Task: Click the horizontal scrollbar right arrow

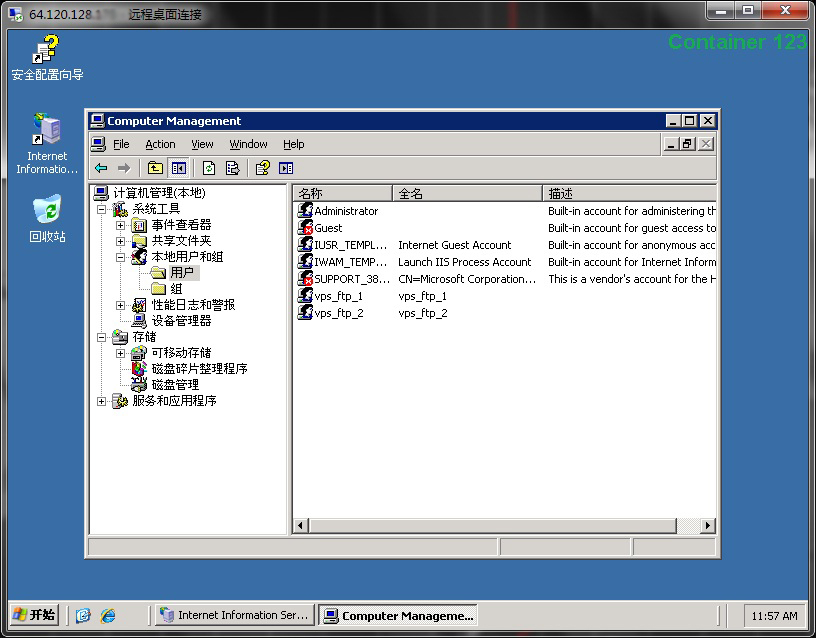Action: click(708, 525)
